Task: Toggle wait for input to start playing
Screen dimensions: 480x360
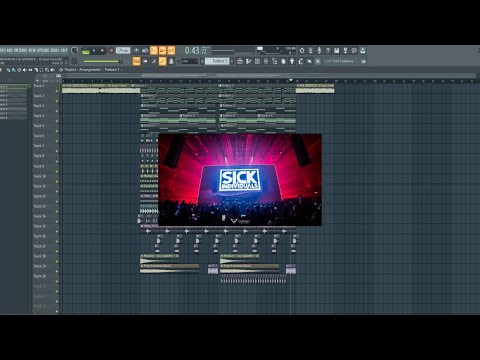Action: (145, 50)
